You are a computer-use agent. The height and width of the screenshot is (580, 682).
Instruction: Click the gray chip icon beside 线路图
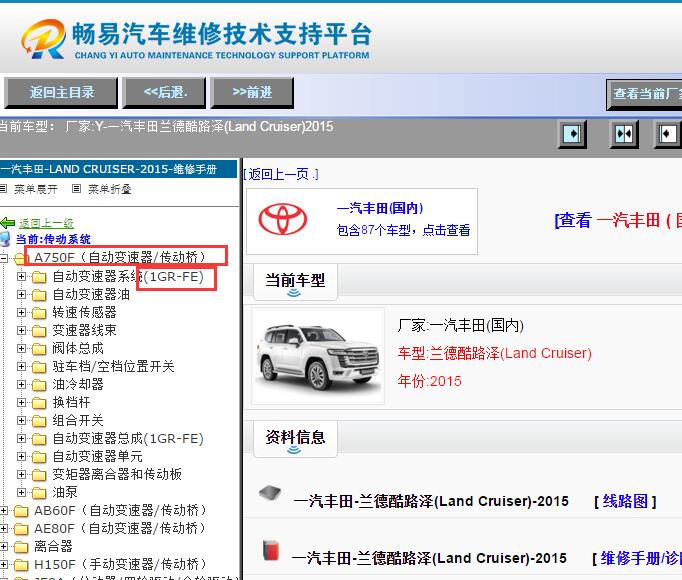click(x=270, y=493)
